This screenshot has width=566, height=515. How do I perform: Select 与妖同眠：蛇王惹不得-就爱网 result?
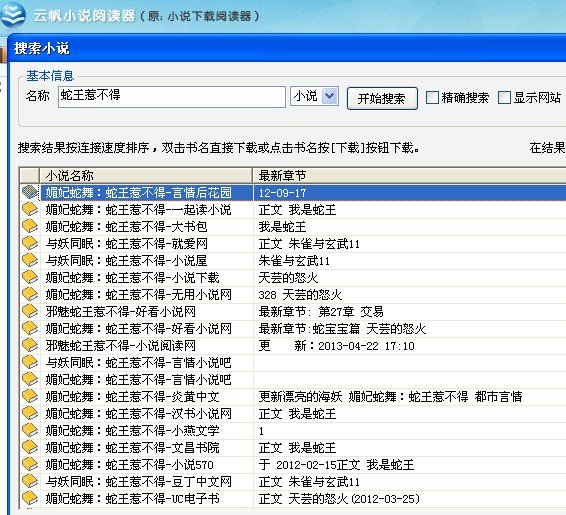click(126, 244)
